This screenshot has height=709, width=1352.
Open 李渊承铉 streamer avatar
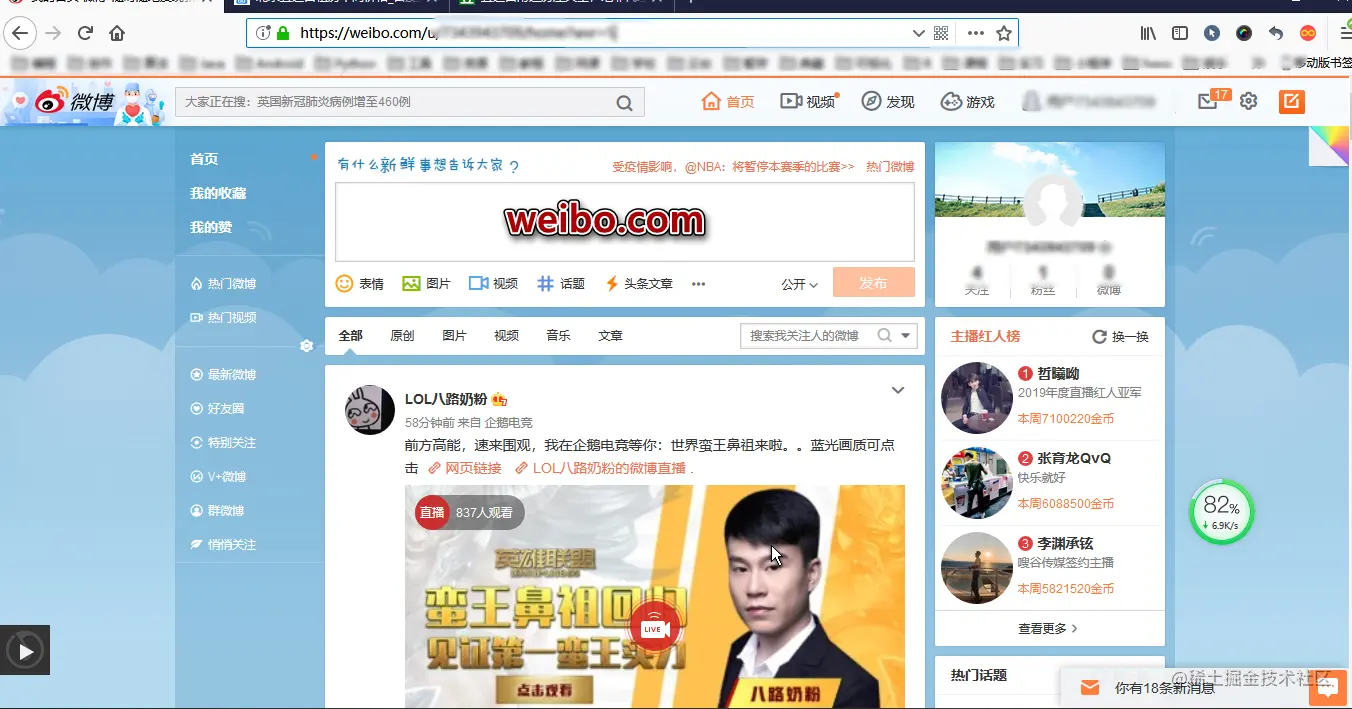point(977,568)
